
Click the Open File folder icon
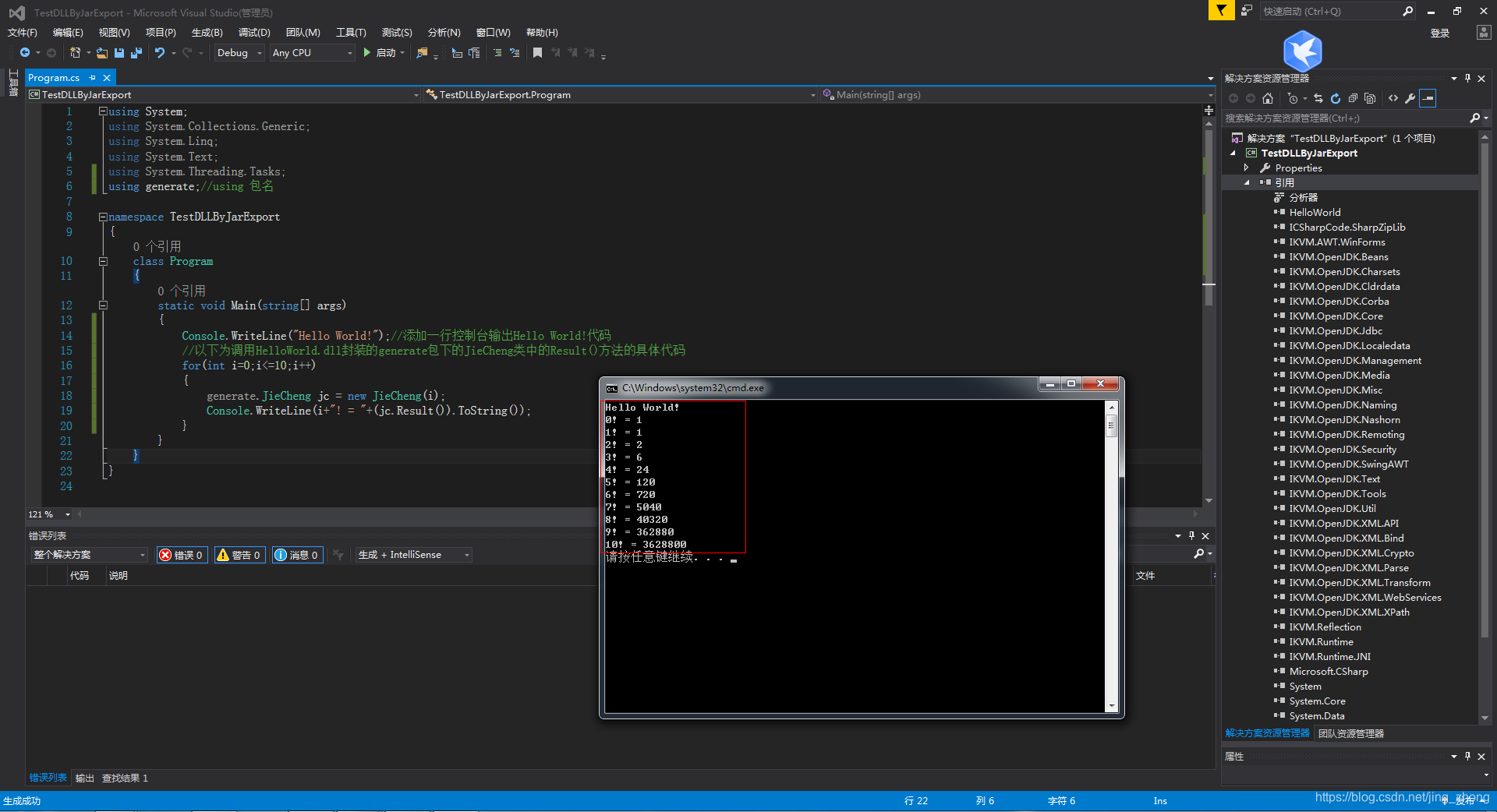point(102,53)
